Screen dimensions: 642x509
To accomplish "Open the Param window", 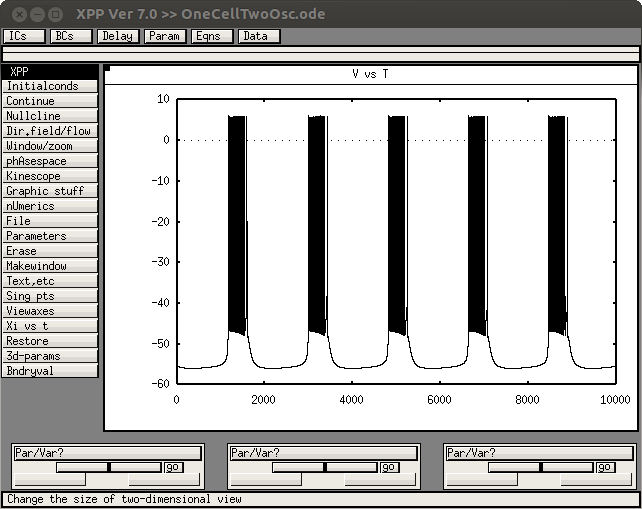I will 164,36.
